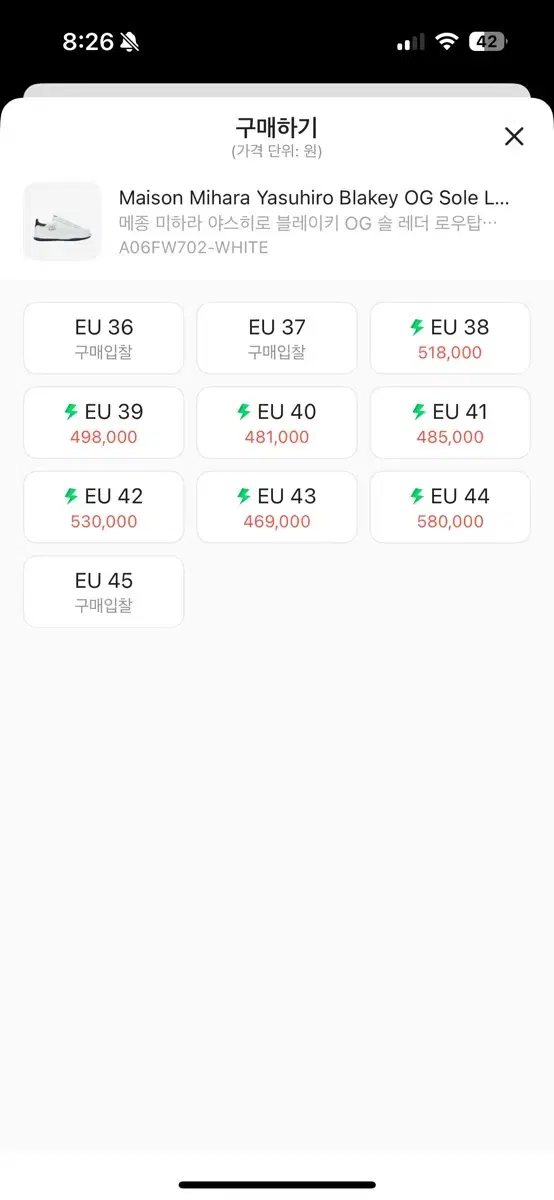Tap the lightning icon on EU 42

click(x=71, y=496)
